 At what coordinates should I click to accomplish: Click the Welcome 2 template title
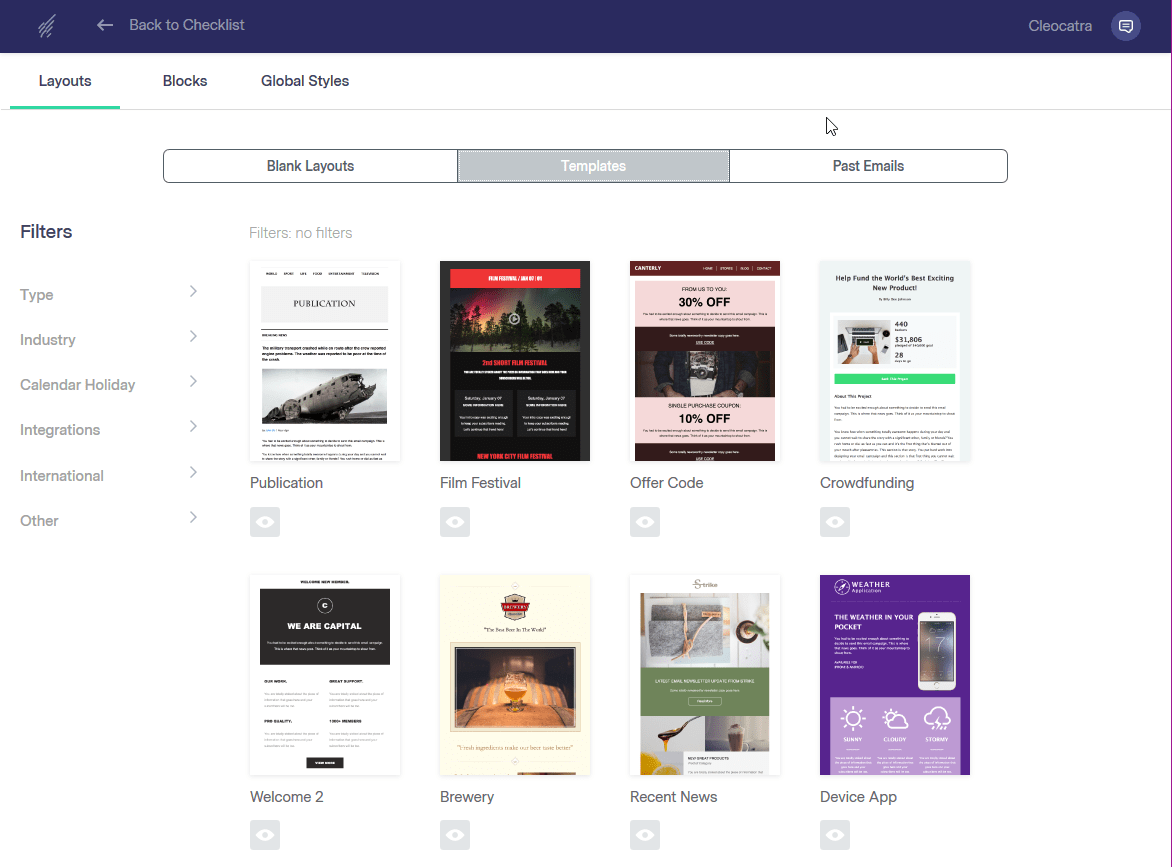287,797
